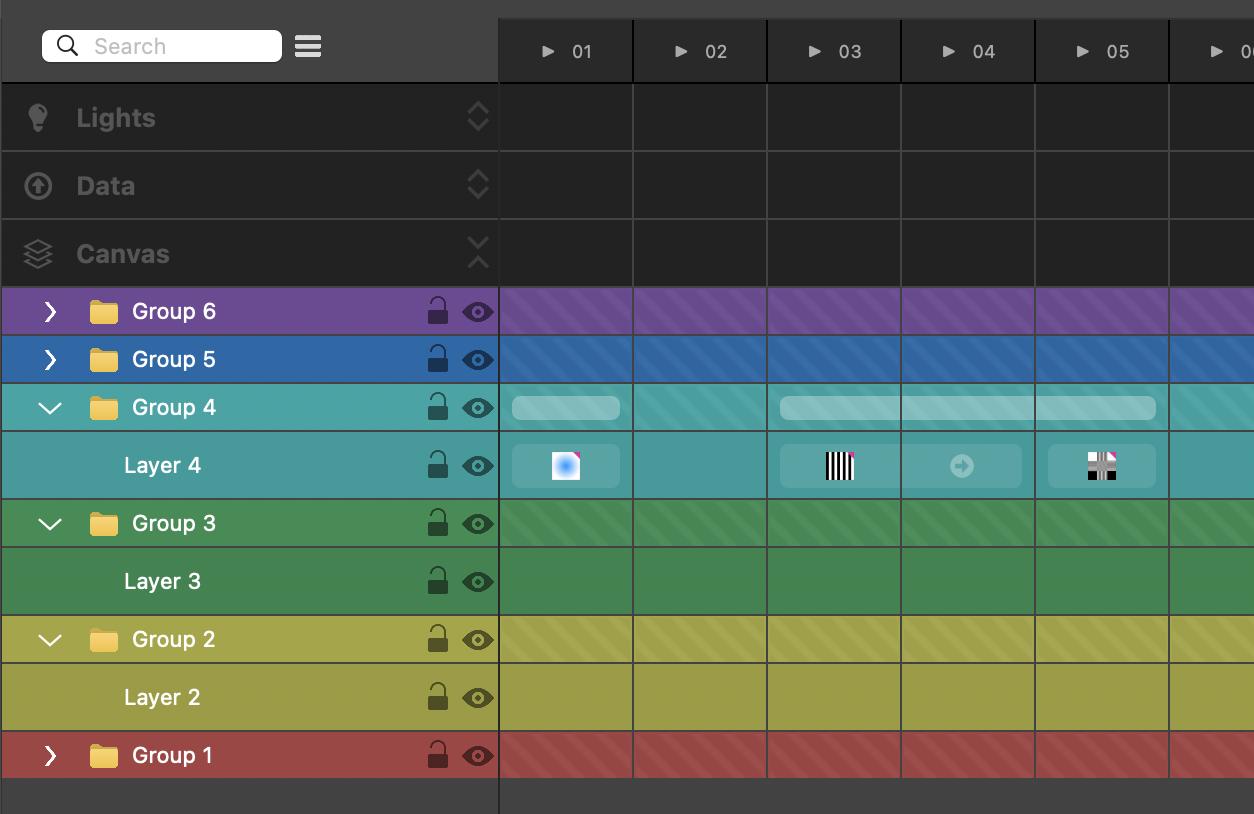Toggle the lock on Layer 4
The height and width of the screenshot is (814, 1254).
pos(438,465)
